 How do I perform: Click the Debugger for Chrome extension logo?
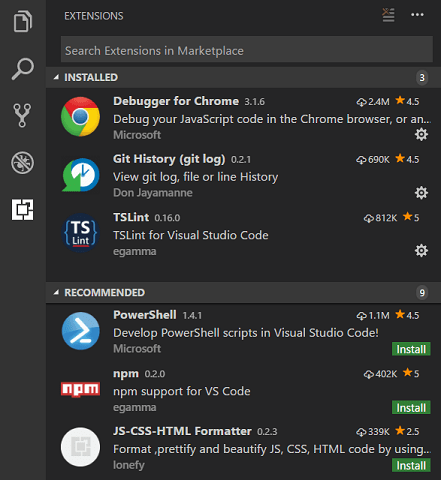[80, 117]
